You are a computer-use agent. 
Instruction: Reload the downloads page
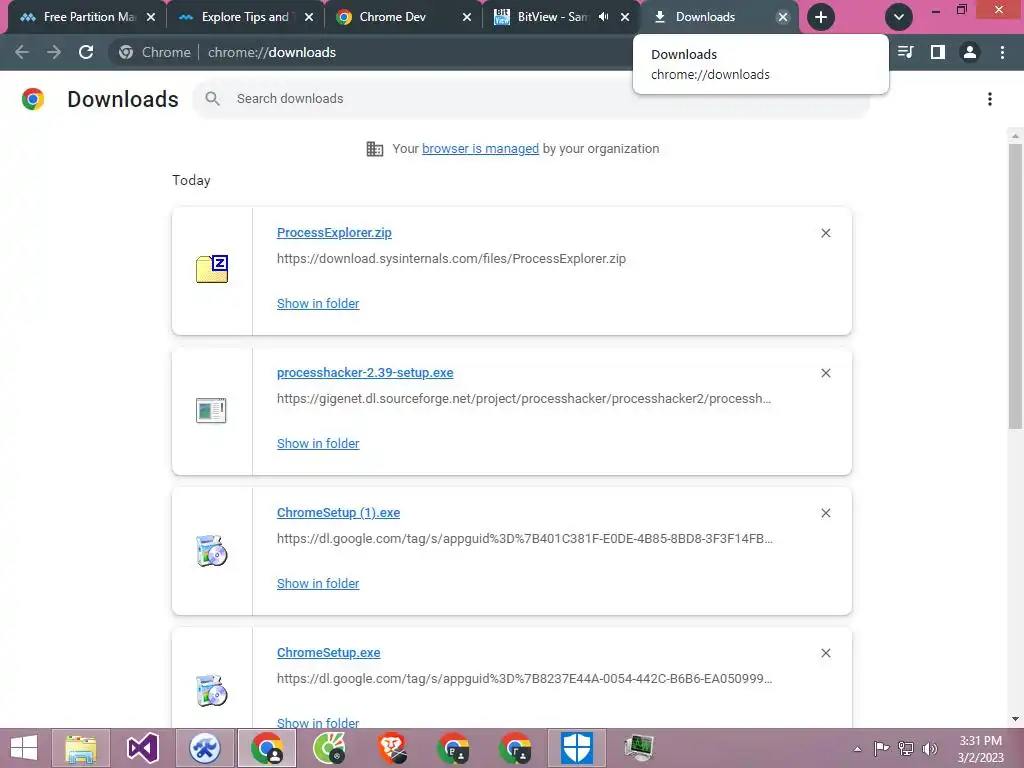tap(86, 52)
